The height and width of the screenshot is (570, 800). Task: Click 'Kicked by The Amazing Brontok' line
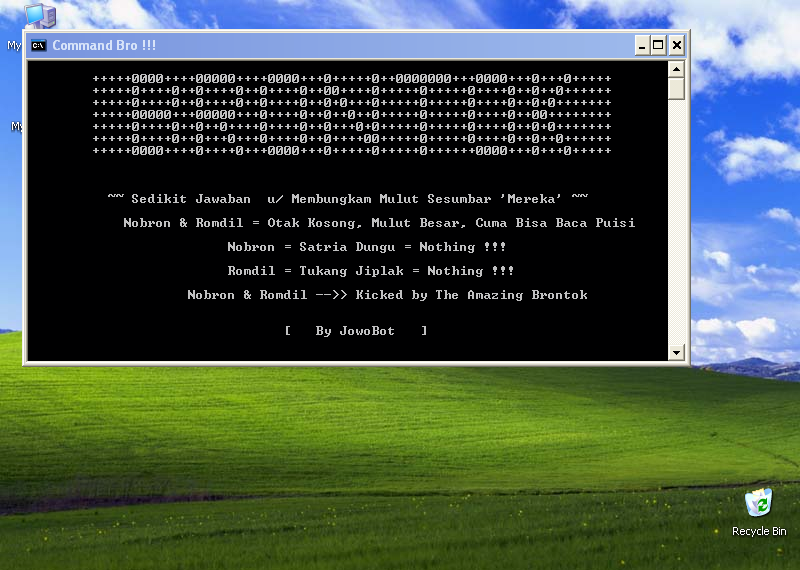pyautogui.click(x=387, y=295)
